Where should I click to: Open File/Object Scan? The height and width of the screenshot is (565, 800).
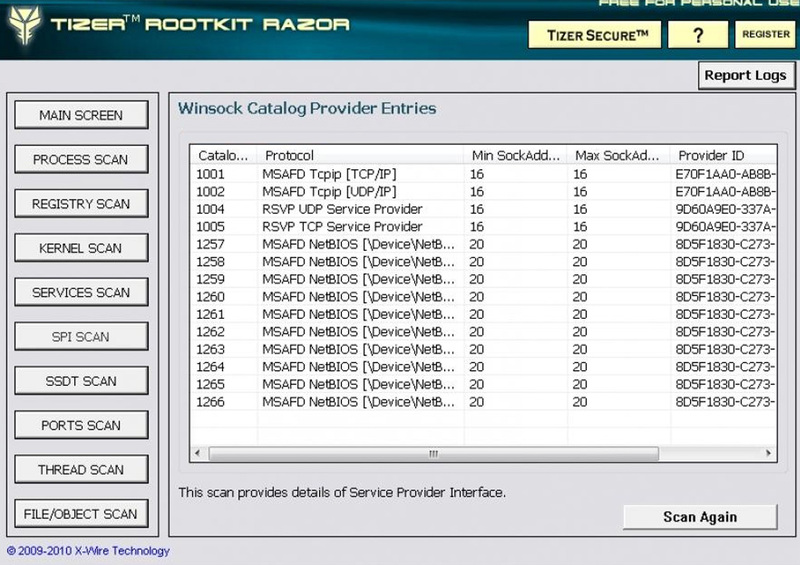[81, 514]
